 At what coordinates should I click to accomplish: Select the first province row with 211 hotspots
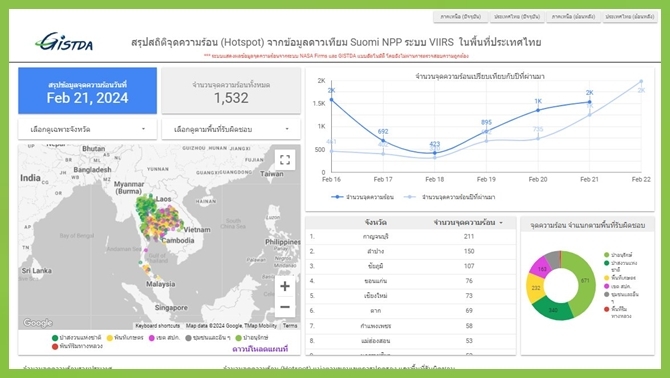click(x=411, y=236)
